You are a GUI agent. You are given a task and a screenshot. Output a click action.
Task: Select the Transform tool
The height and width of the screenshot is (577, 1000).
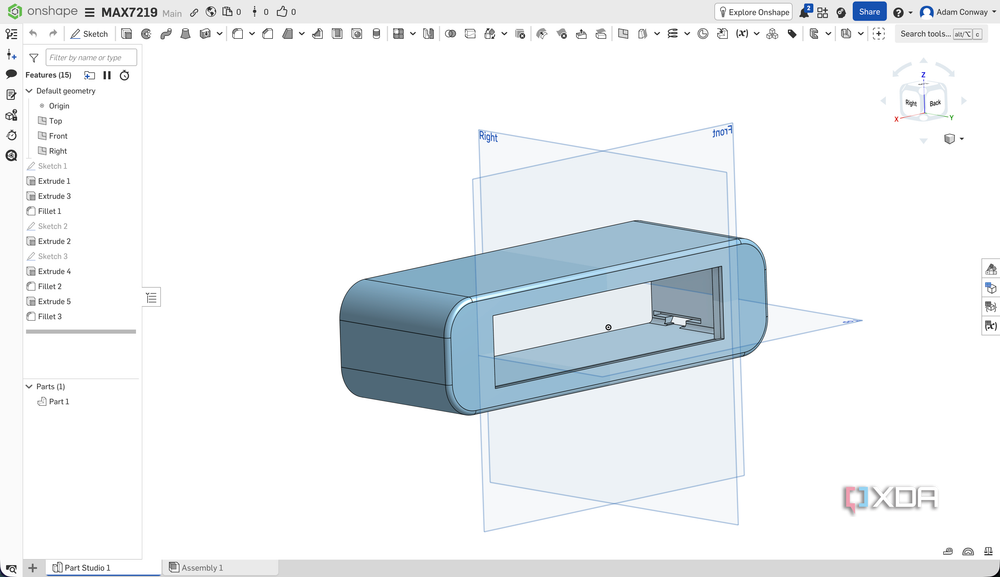point(490,34)
